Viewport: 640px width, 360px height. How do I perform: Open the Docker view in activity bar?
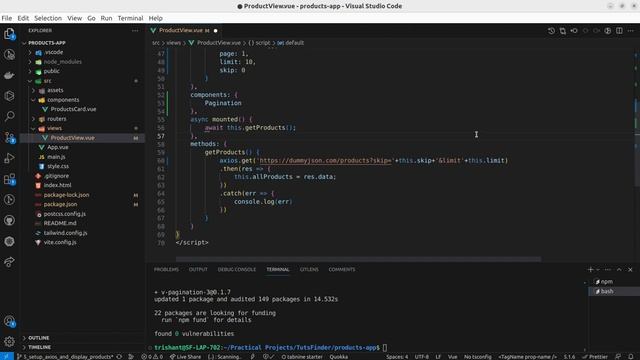tap(9, 75)
